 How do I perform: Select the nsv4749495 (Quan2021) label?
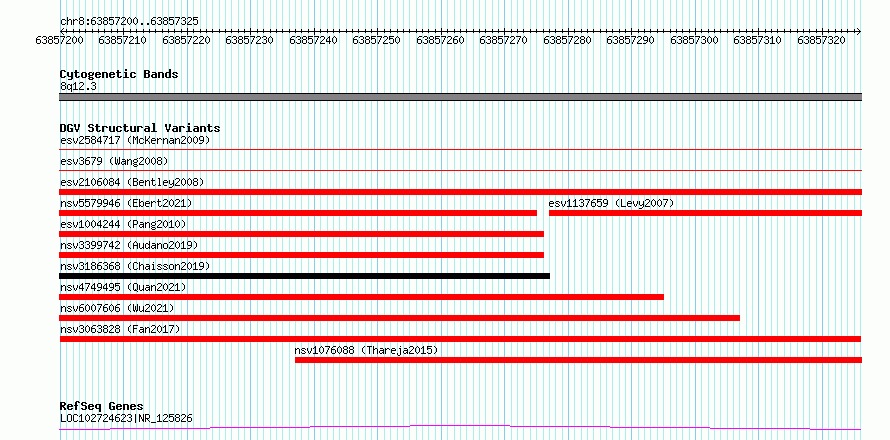[123, 287]
